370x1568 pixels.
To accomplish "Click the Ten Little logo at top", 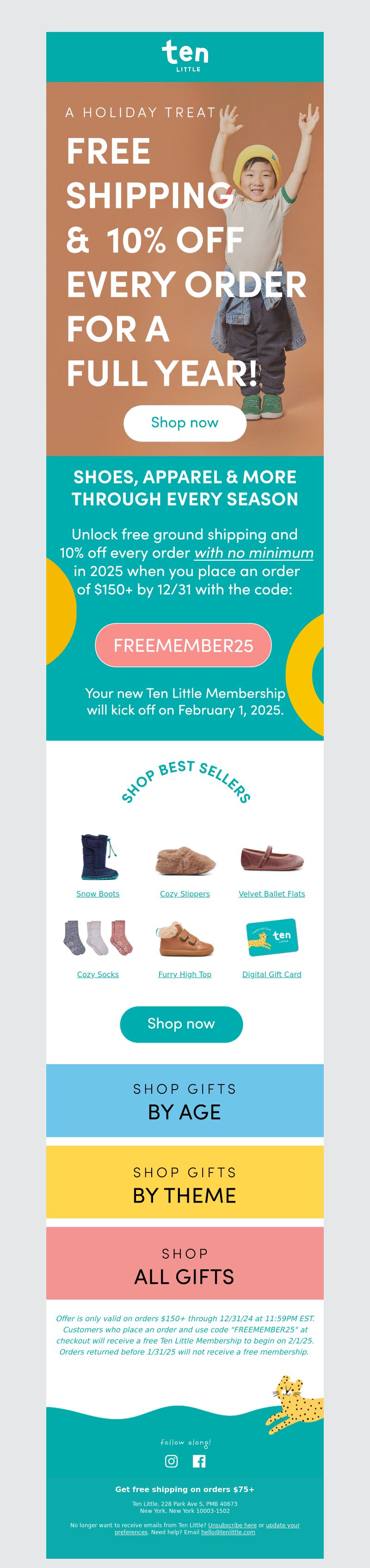I will 185,56.
